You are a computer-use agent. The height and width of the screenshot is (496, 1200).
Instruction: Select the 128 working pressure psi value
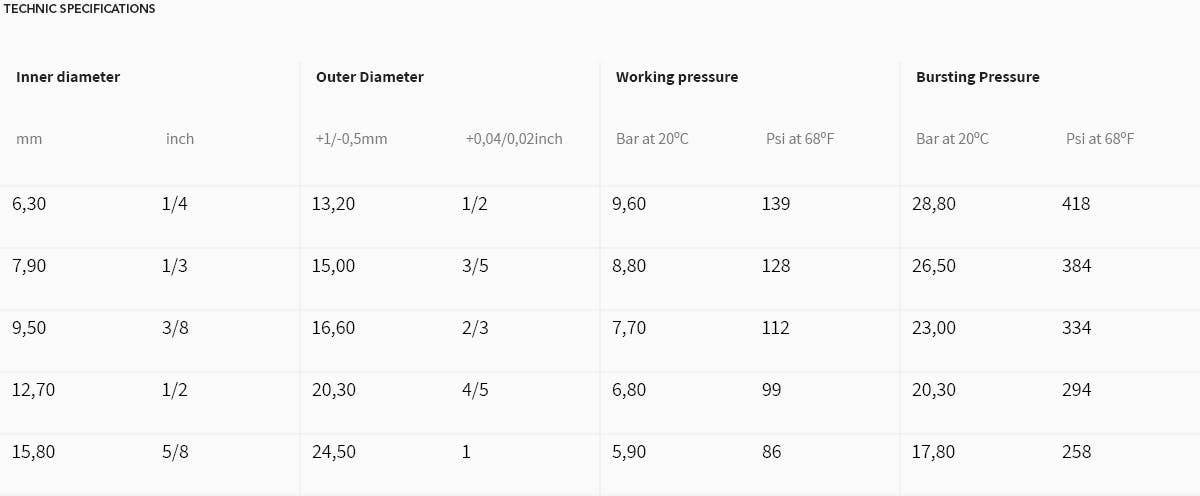tap(776, 266)
